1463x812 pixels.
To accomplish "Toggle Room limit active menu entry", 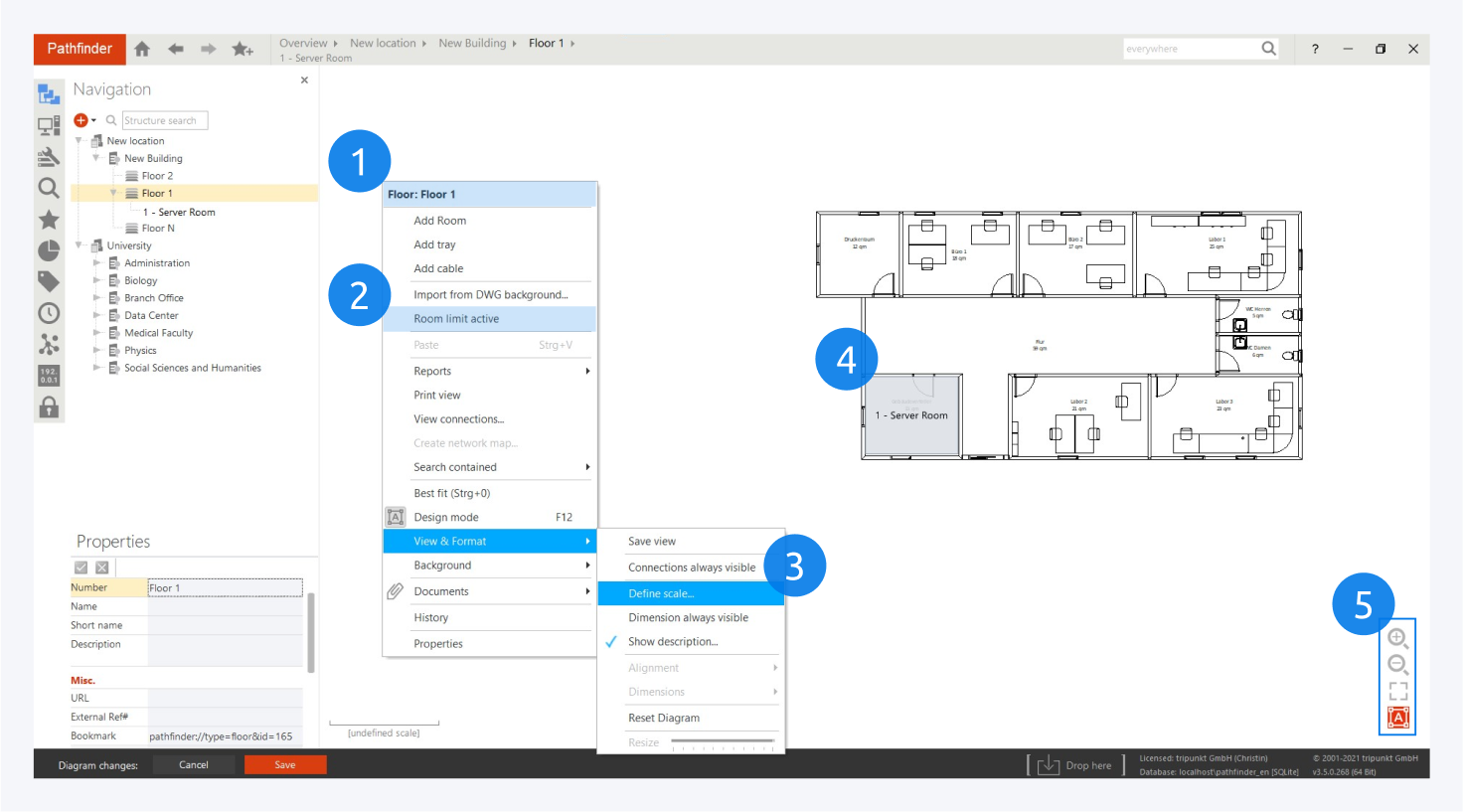I will (456, 319).
